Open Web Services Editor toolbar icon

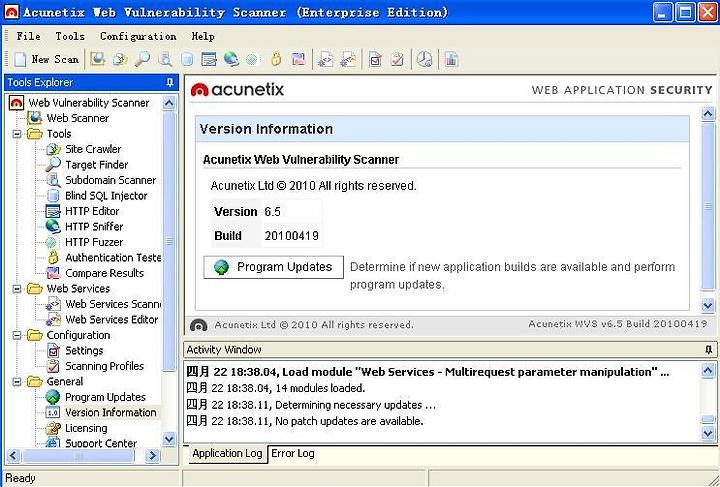click(349, 59)
